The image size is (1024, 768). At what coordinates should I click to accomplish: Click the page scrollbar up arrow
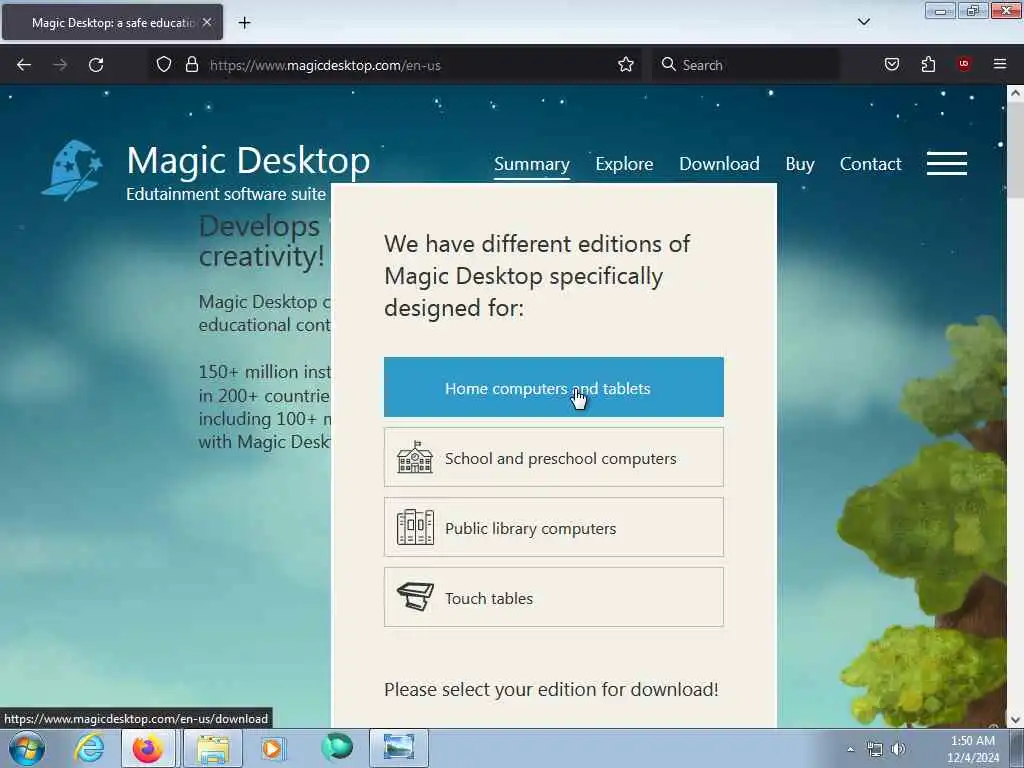coord(1015,93)
